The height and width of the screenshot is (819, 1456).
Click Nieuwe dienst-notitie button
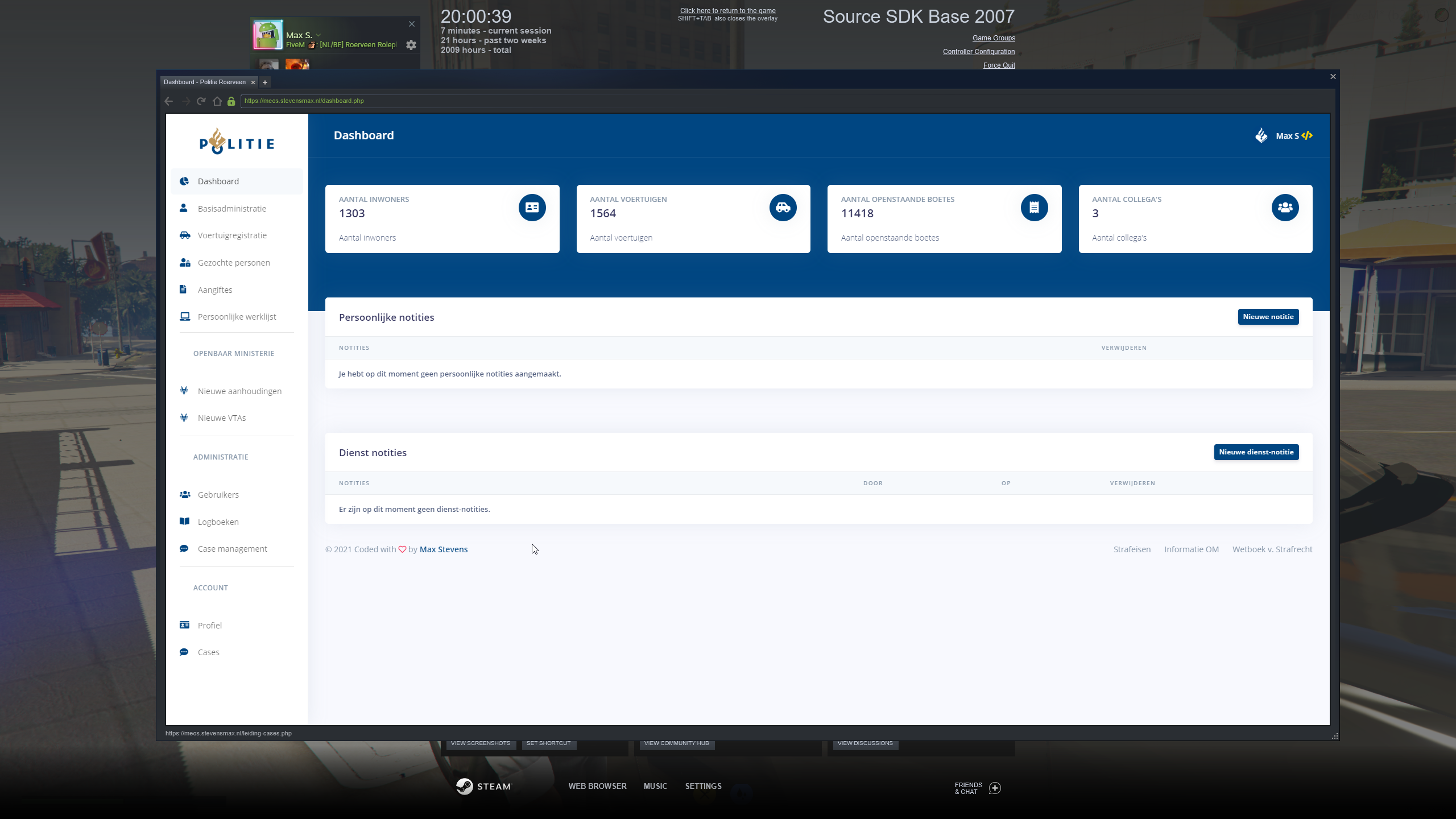click(1256, 452)
